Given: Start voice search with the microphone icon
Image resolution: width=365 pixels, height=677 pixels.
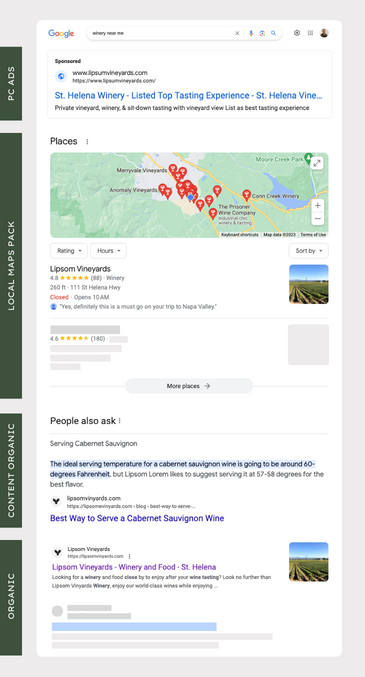Looking at the screenshot, I should (x=251, y=33).
